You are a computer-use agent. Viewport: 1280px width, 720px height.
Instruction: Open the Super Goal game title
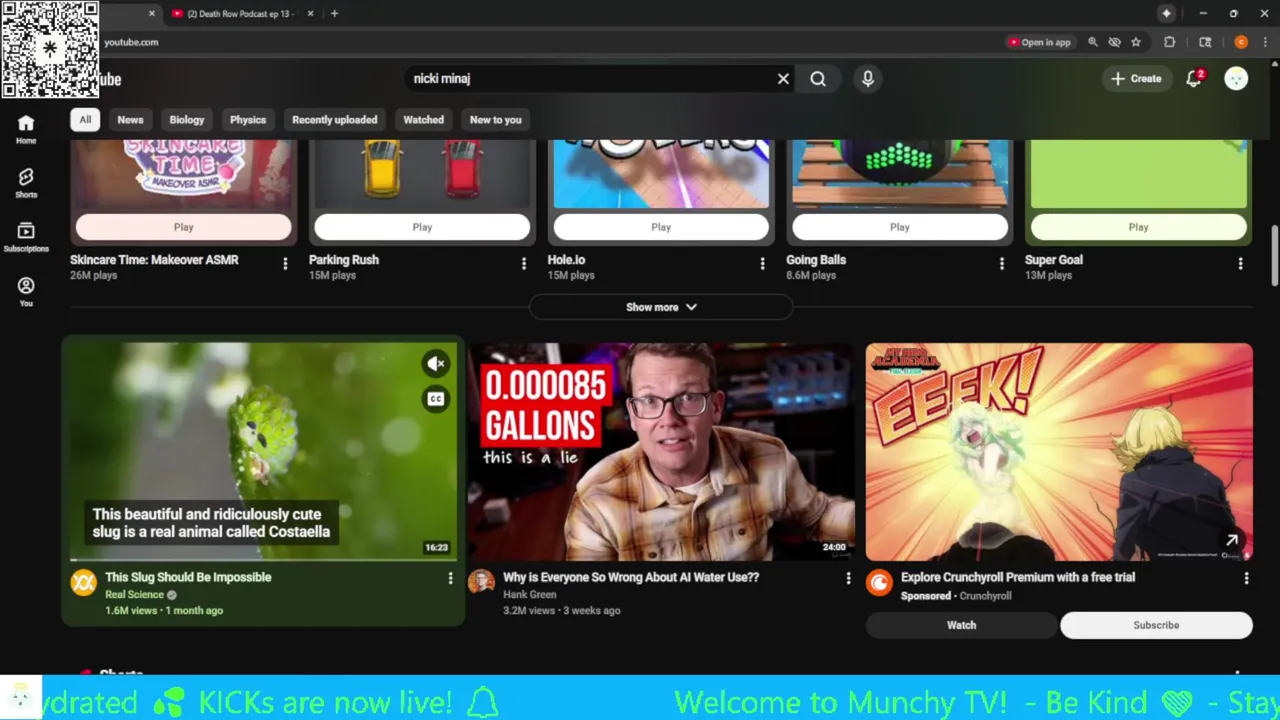[1054, 259]
